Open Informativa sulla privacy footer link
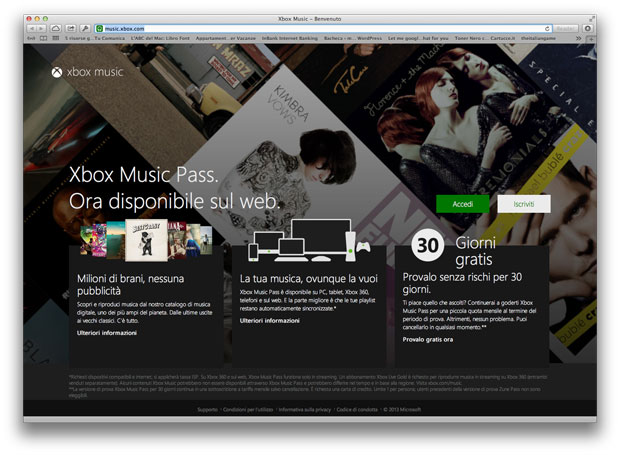 [304, 410]
